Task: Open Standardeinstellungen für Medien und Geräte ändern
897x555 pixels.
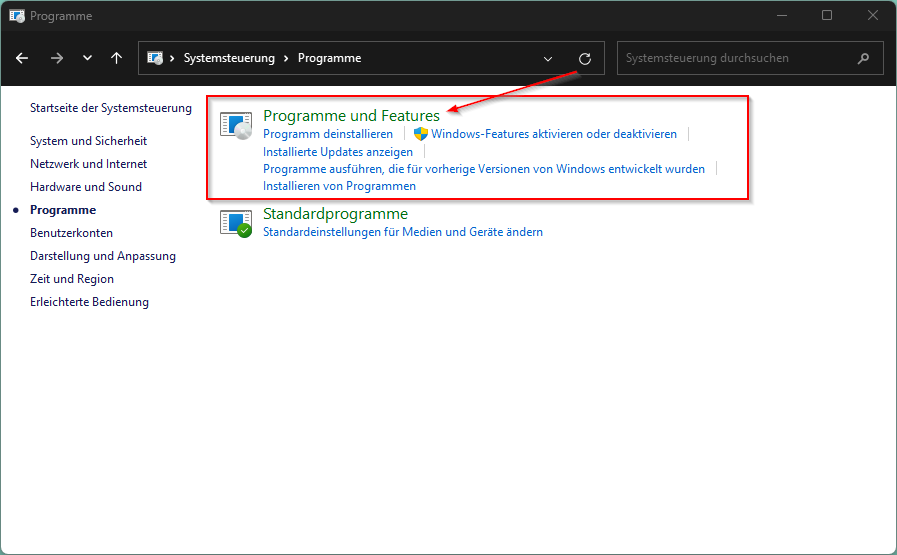Action: click(403, 232)
